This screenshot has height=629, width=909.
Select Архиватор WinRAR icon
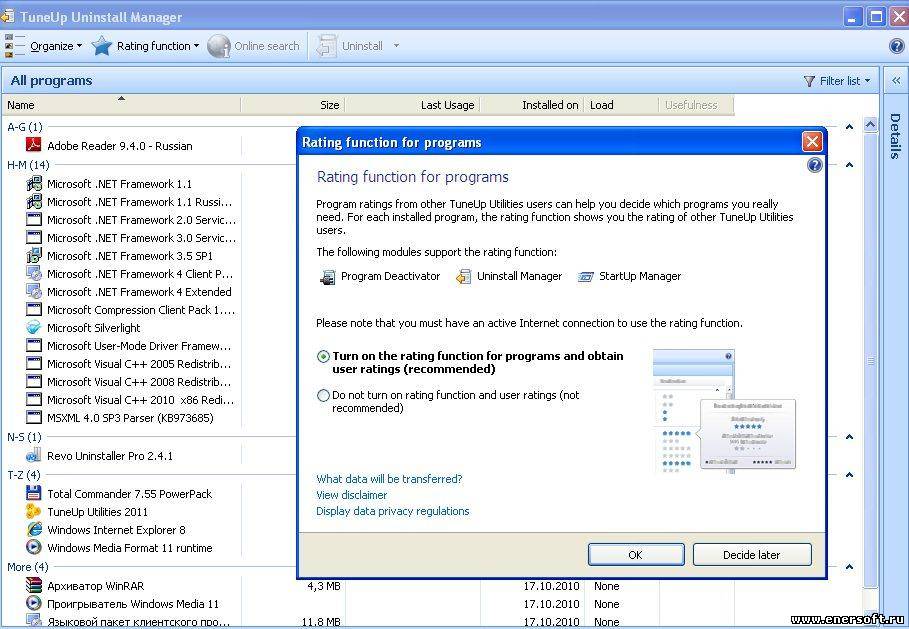point(34,586)
